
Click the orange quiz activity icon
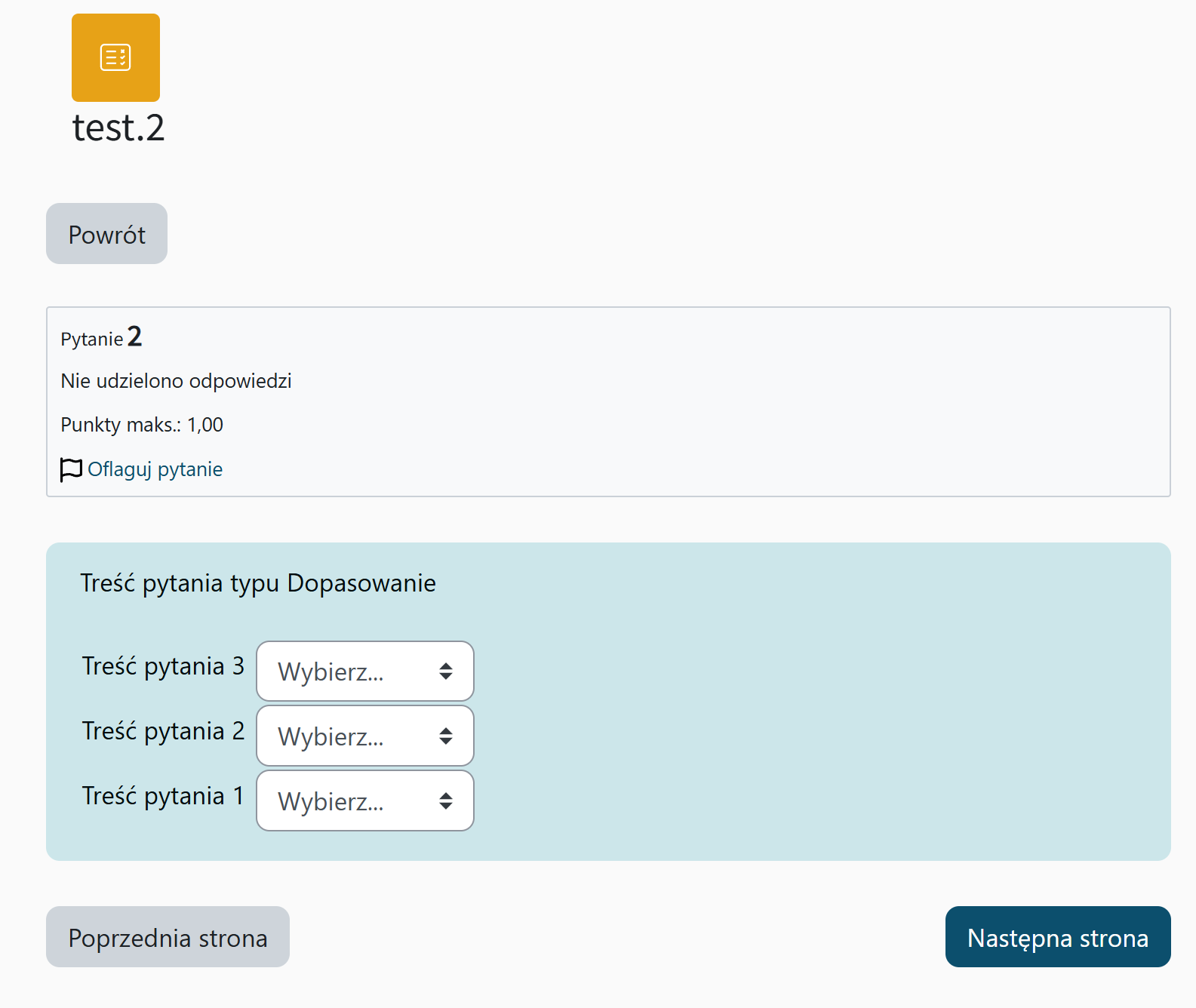click(115, 57)
